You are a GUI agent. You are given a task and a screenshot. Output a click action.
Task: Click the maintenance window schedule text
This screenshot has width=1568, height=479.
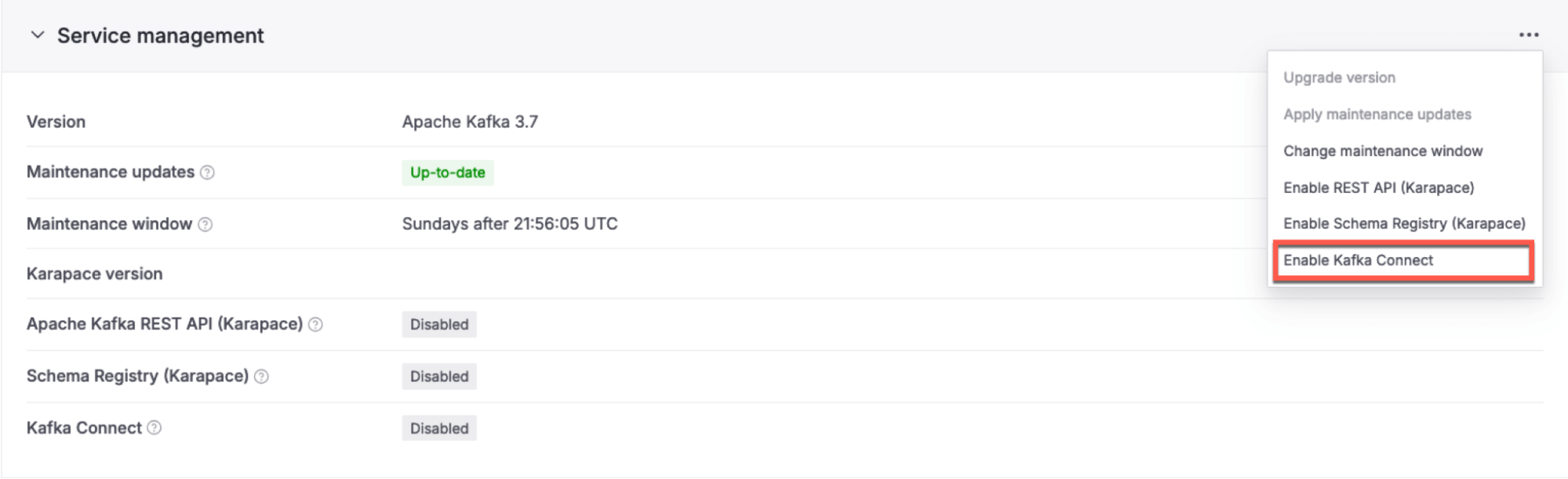pyautogui.click(x=509, y=223)
